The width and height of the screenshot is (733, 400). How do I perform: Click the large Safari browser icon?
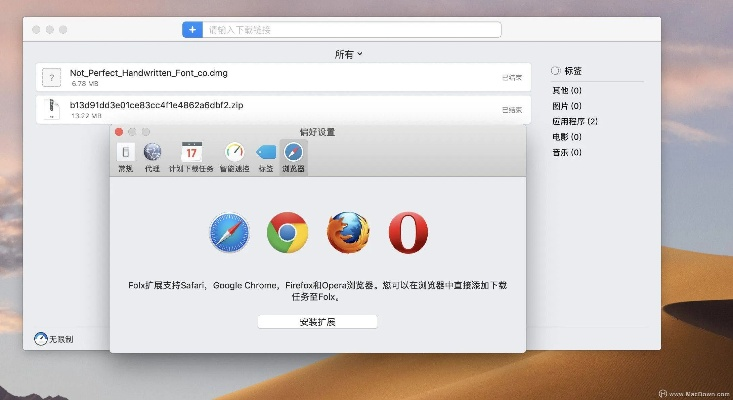(x=229, y=232)
